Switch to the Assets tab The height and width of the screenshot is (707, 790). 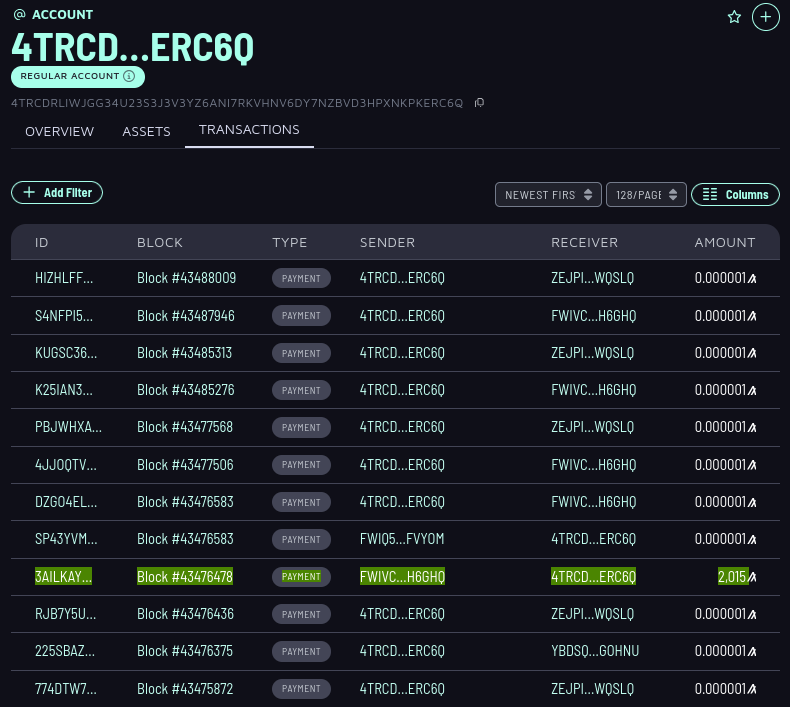click(x=146, y=132)
